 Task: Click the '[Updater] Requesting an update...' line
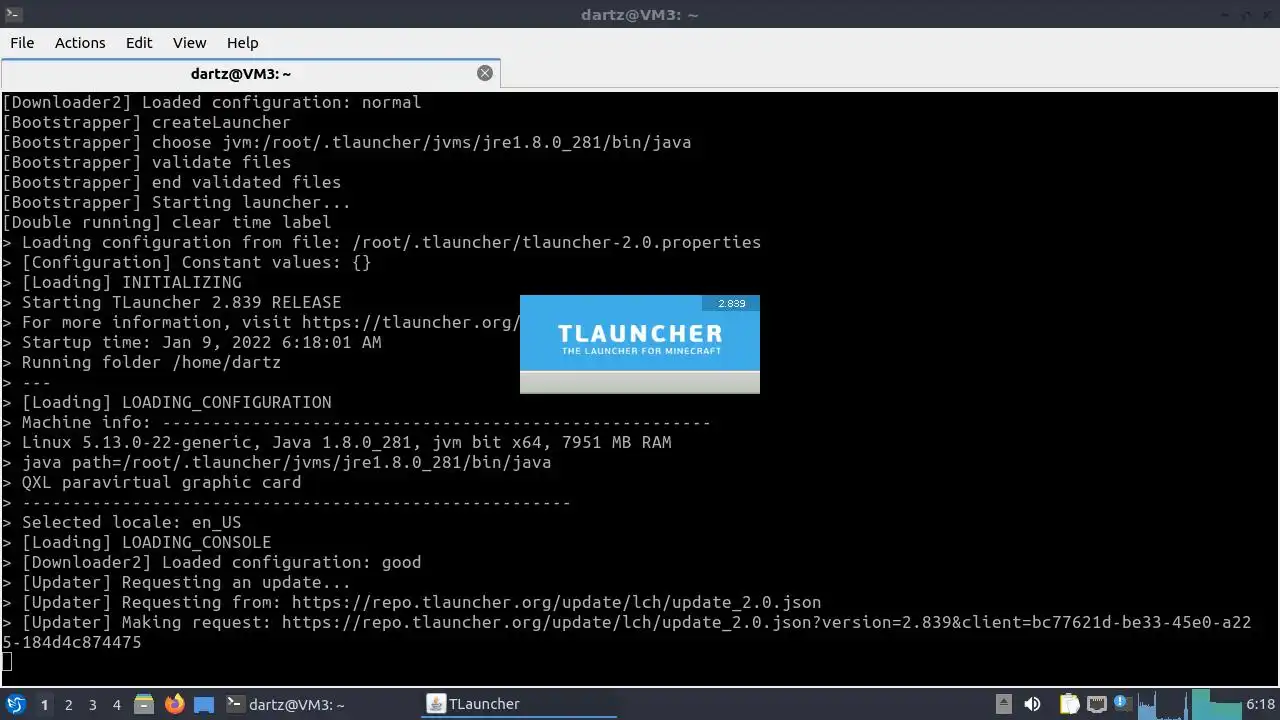click(x=177, y=582)
